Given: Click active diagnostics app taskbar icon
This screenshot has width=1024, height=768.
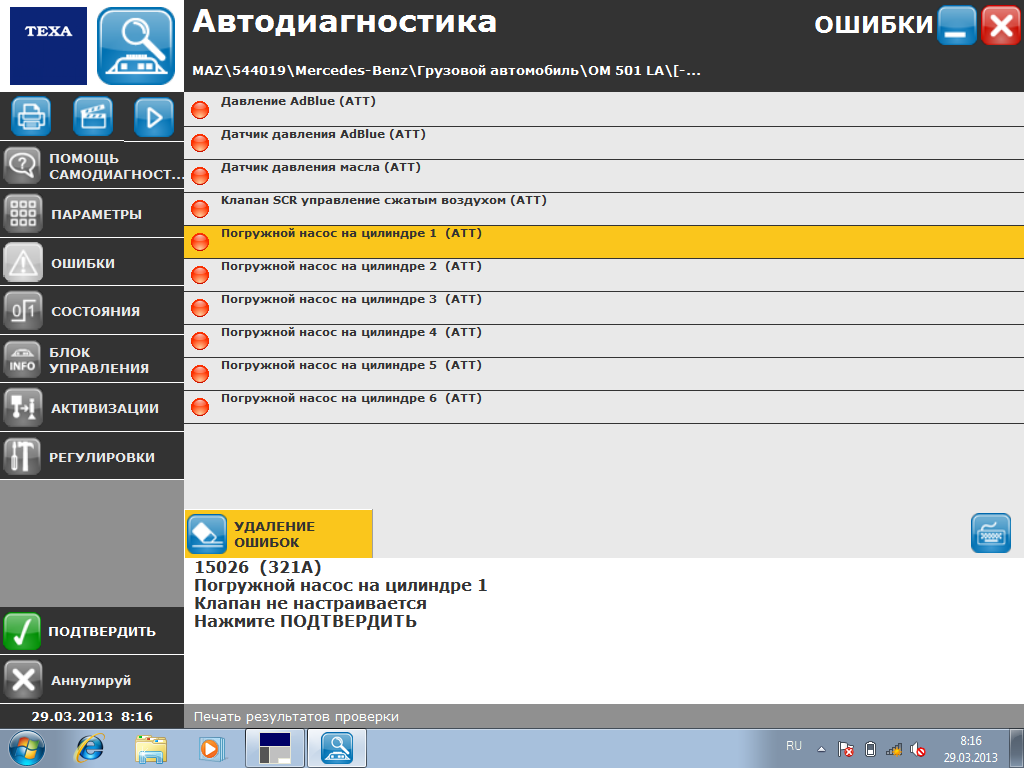Looking at the screenshot, I should click(337, 748).
